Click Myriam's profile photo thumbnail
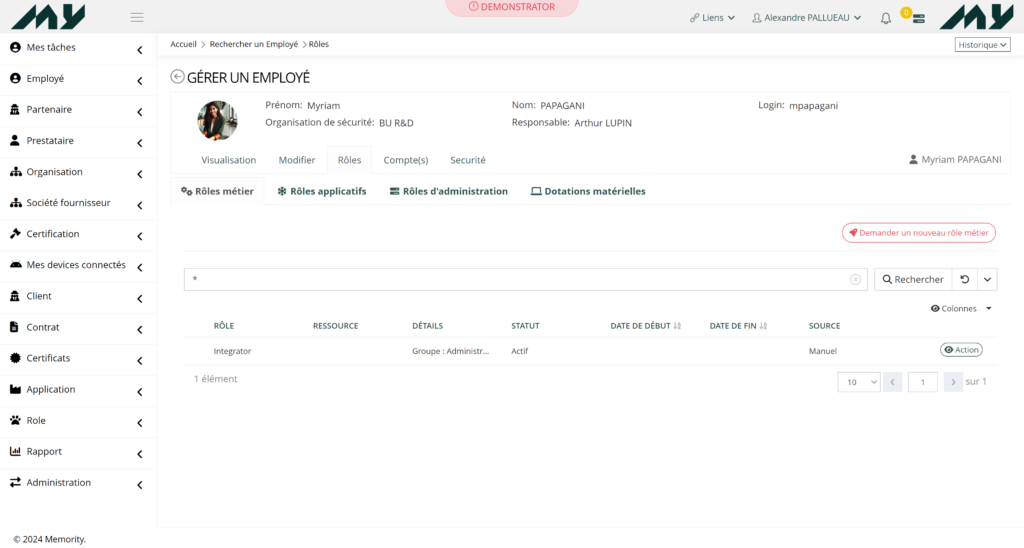Image resolution: width=1024 pixels, height=548 pixels. [x=217, y=120]
